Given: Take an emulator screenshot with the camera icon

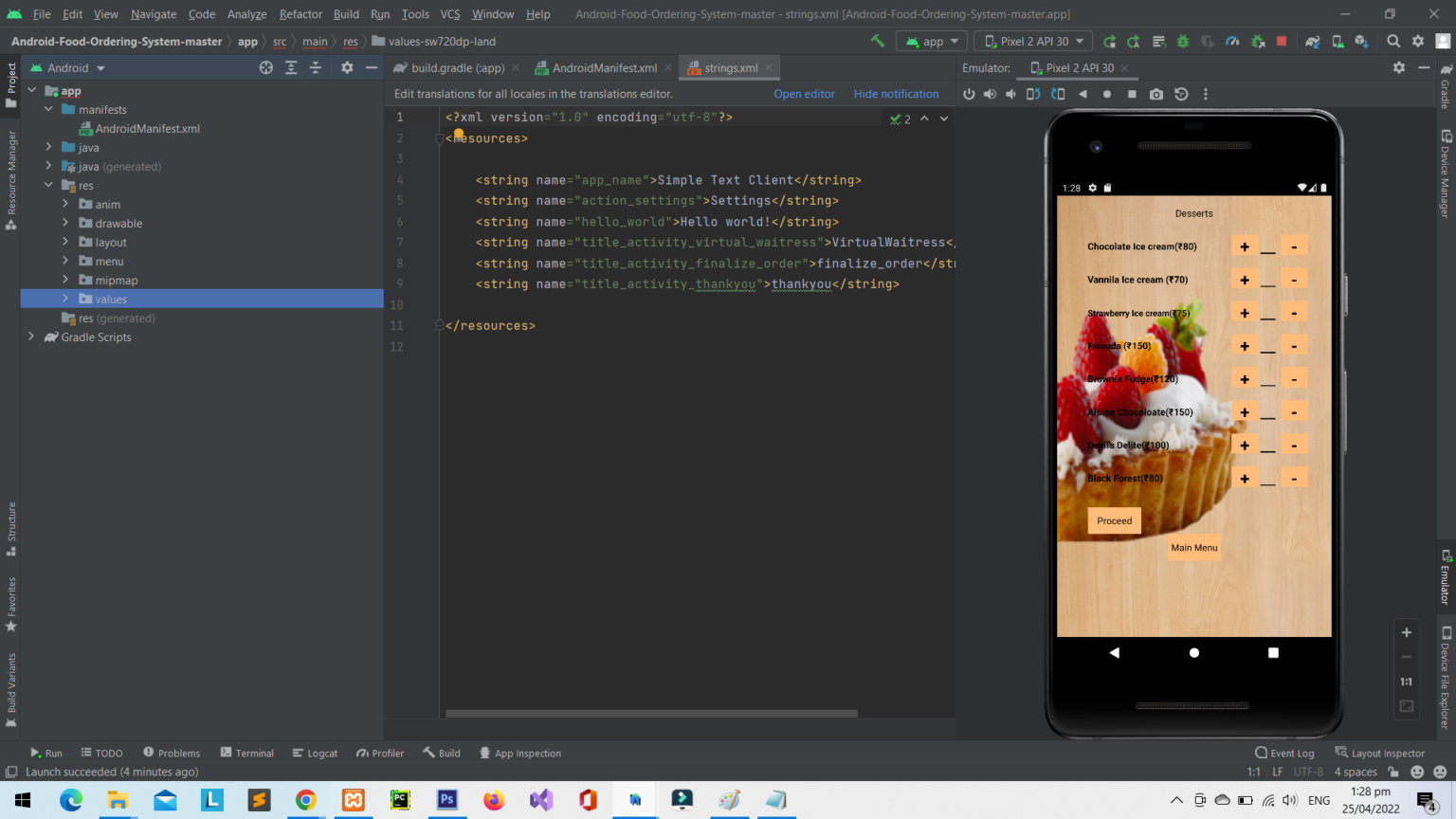Looking at the screenshot, I should (x=1156, y=94).
